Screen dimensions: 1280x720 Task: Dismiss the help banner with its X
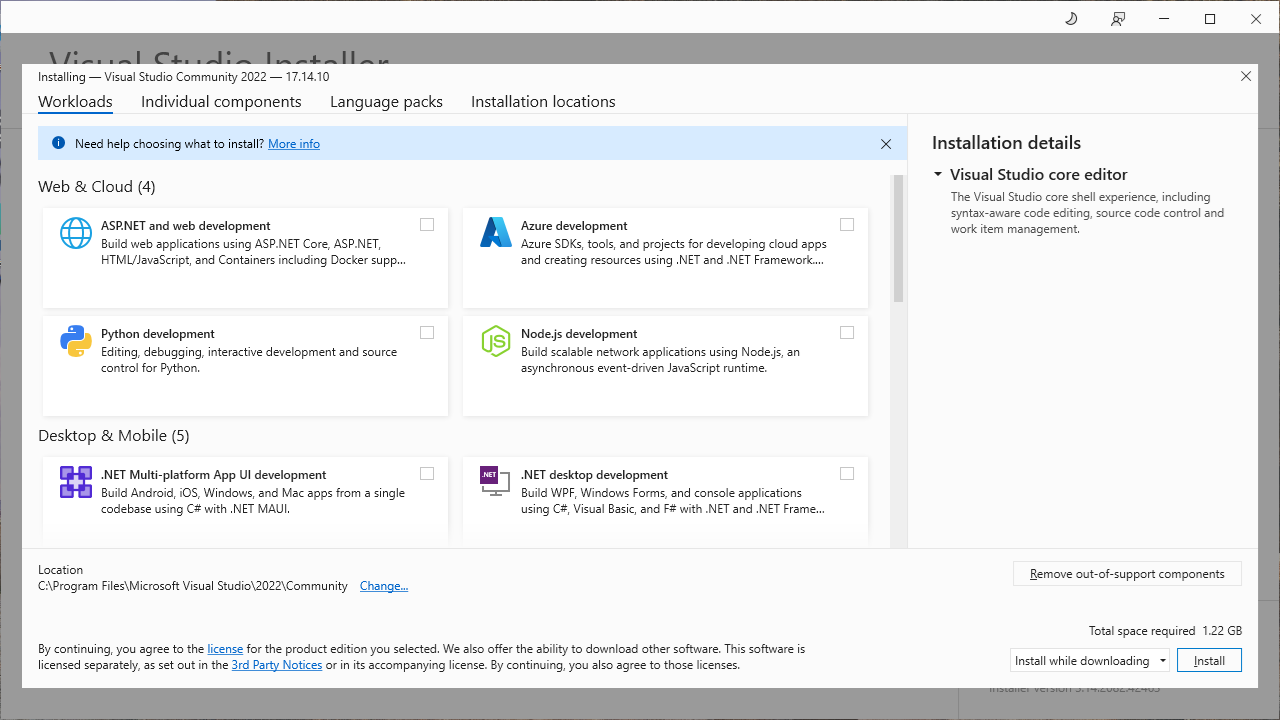point(886,144)
